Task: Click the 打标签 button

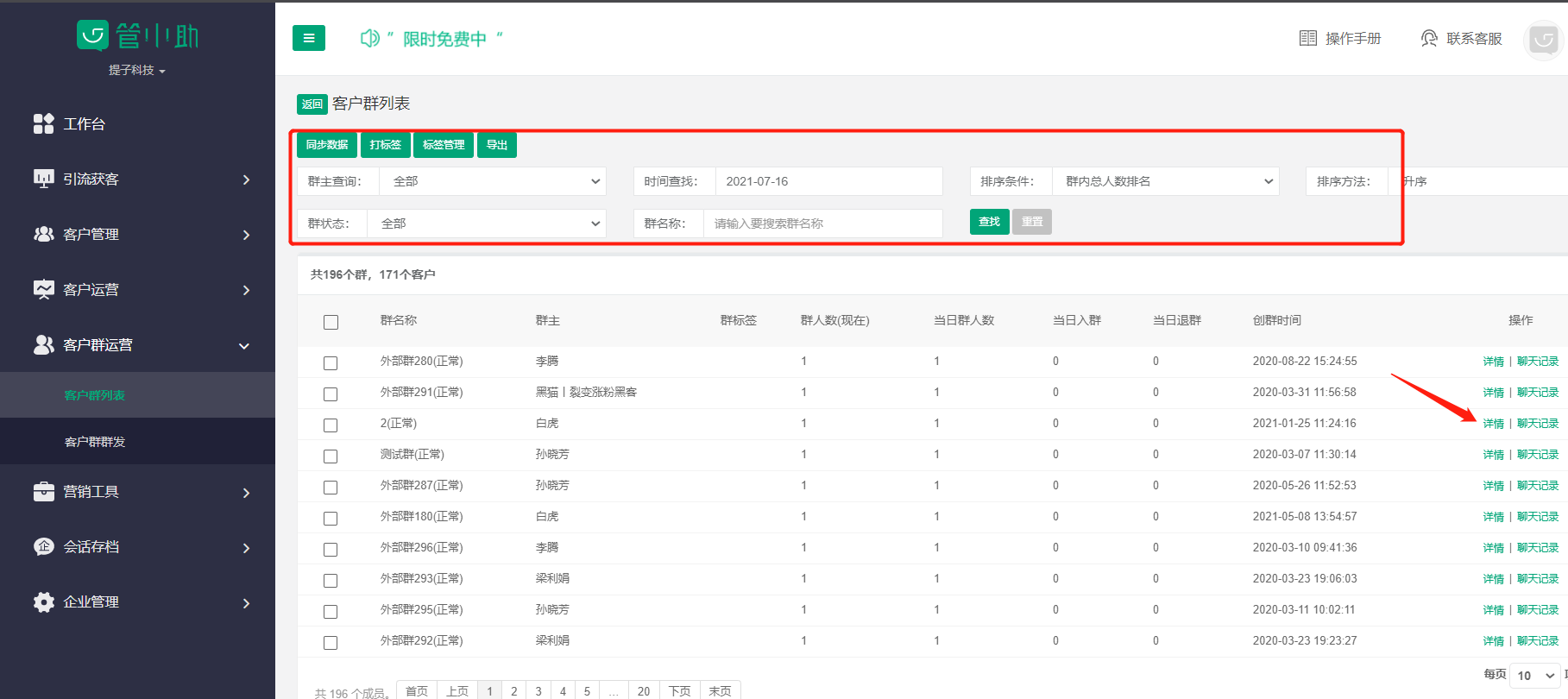Action: coord(386,145)
